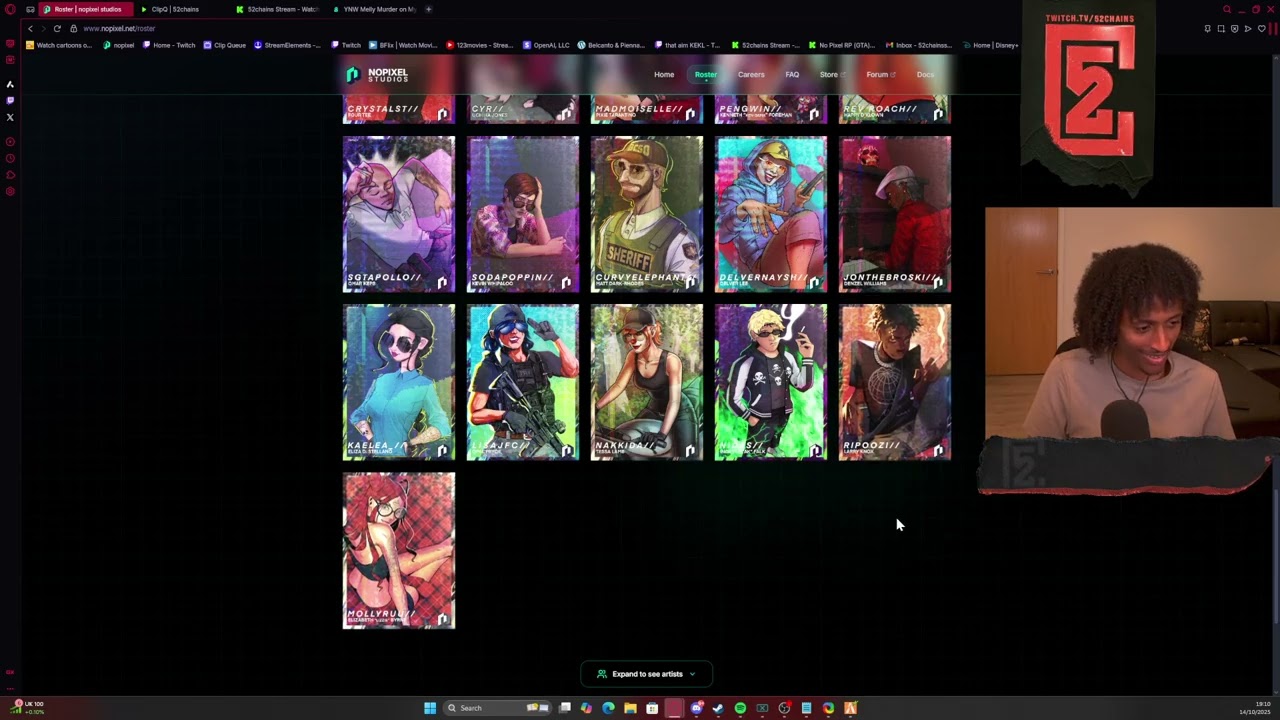Click the card icon on the MOLLYRUU card
The width and height of the screenshot is (1280, 720).
[x=442, y=619]
